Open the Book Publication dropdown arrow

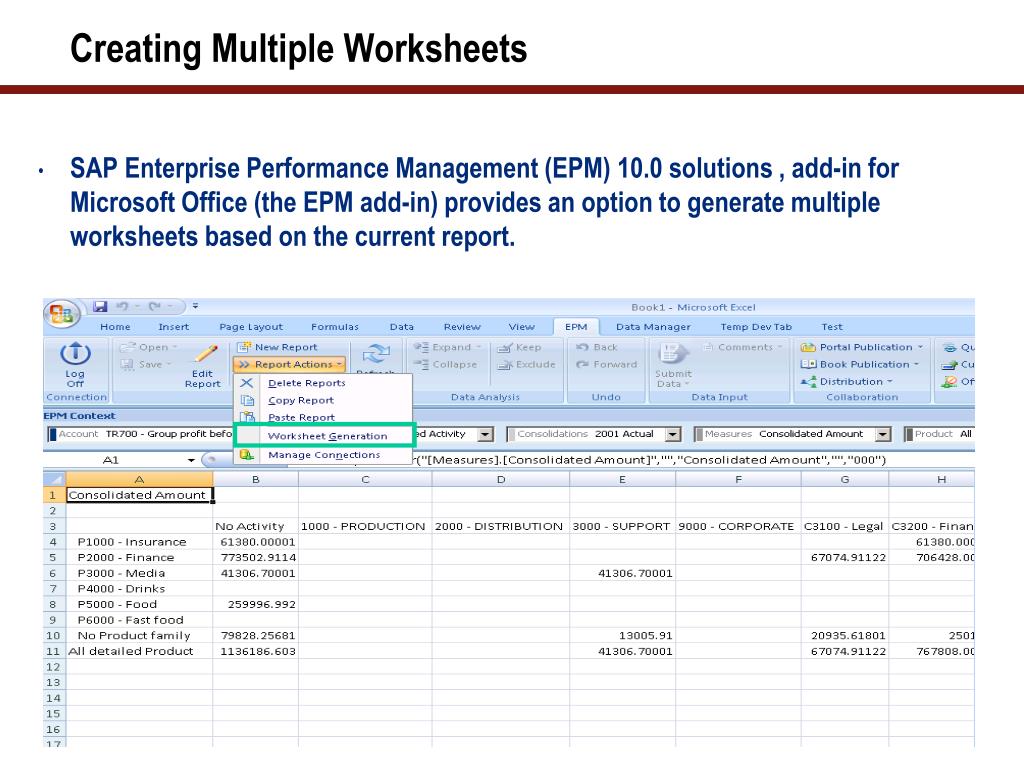tap(916, 364)
